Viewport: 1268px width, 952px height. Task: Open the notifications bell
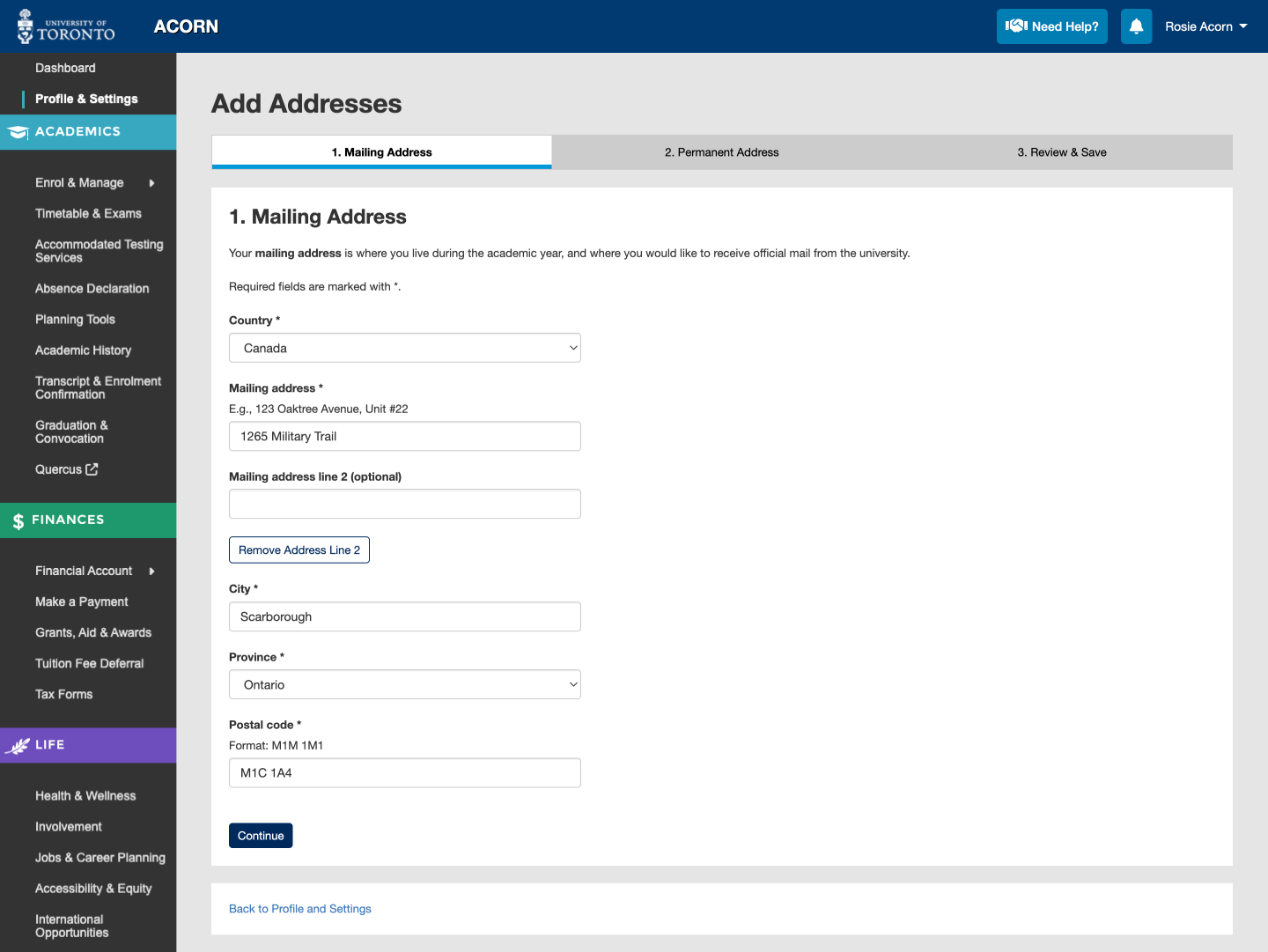[1136, 26]
